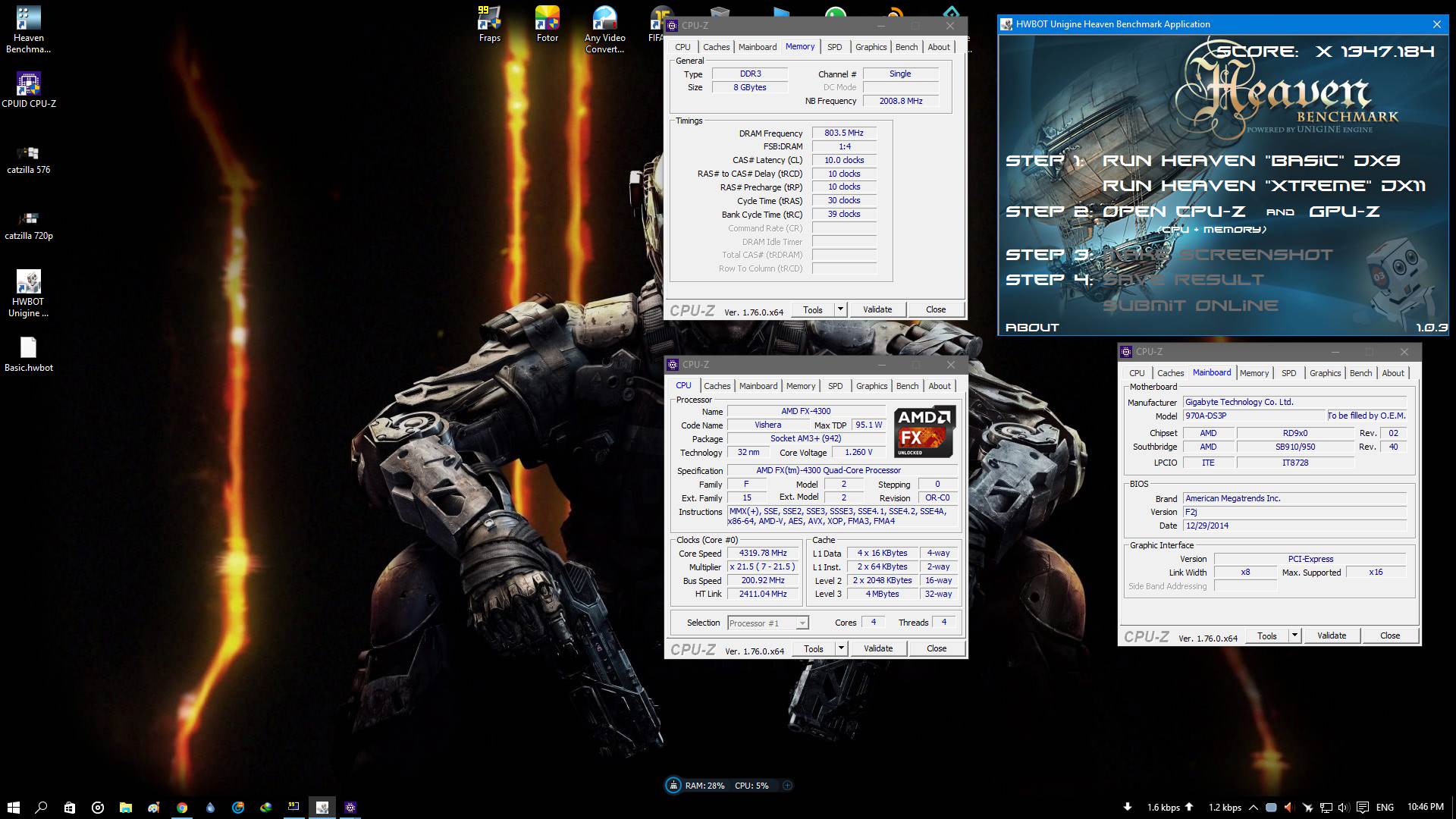Open the blue water-drop taskbar app
The width and height of the screenshot is (1456, 819).
click(210, 807)
